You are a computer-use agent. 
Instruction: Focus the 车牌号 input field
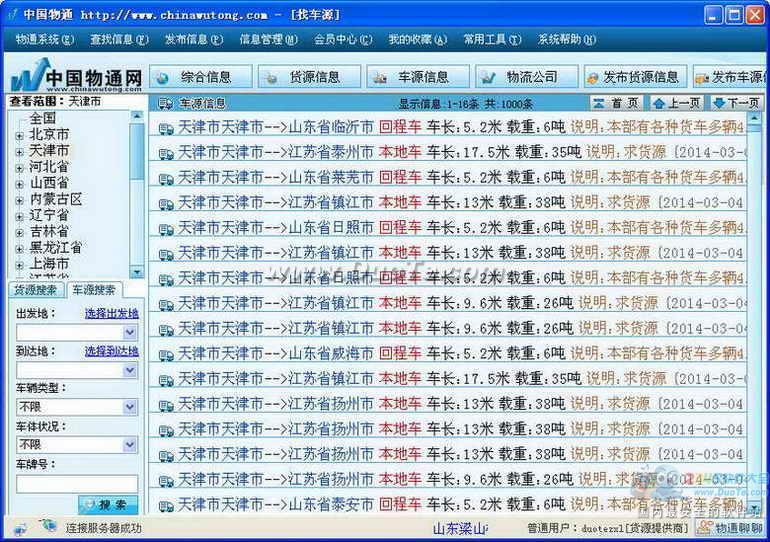point(77,484)
